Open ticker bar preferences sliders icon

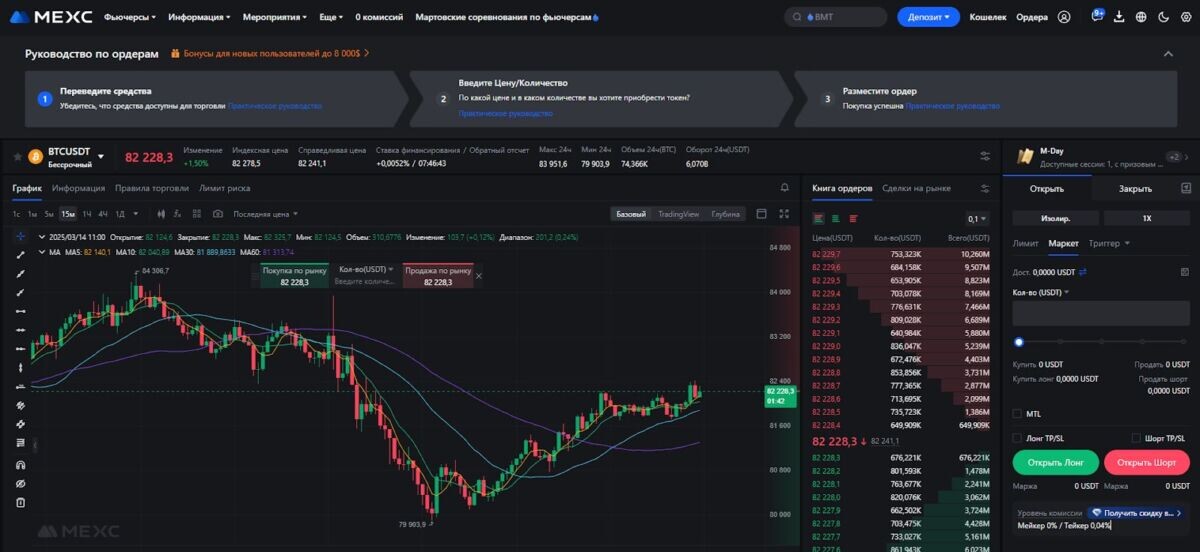coord(985,156)
